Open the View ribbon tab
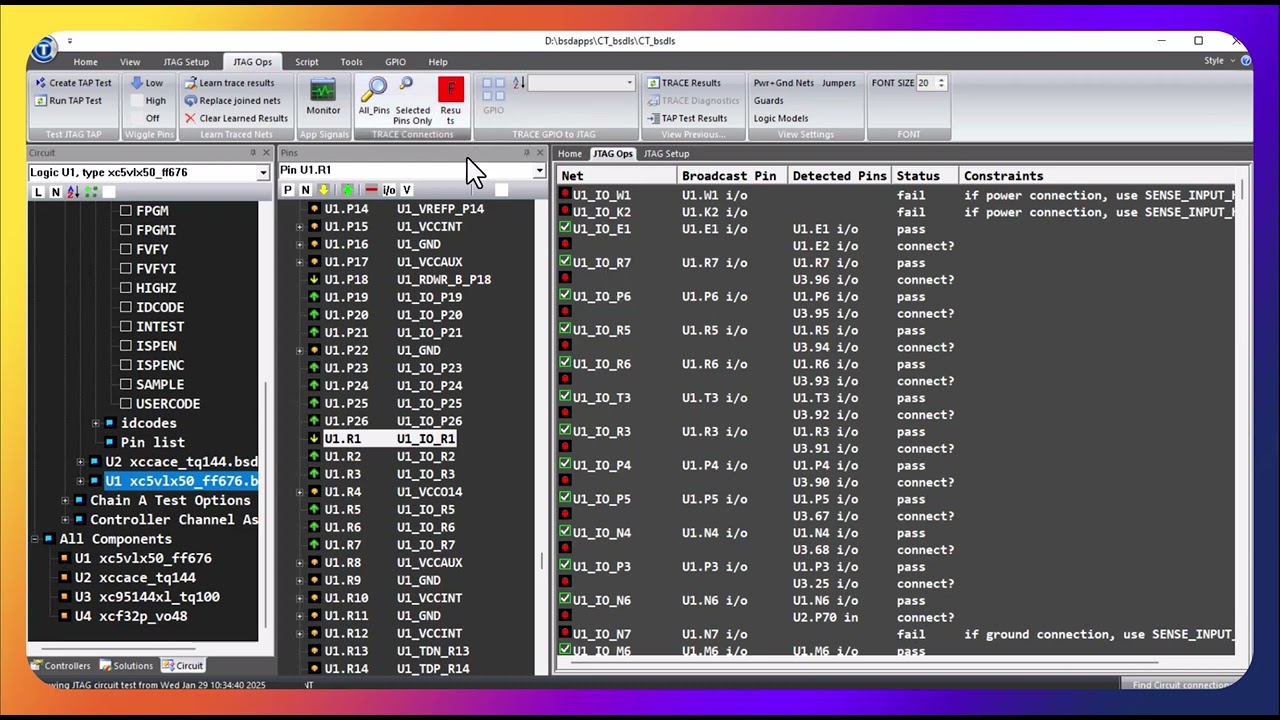Screen dimensions: 1280x720 coord(130,62)
